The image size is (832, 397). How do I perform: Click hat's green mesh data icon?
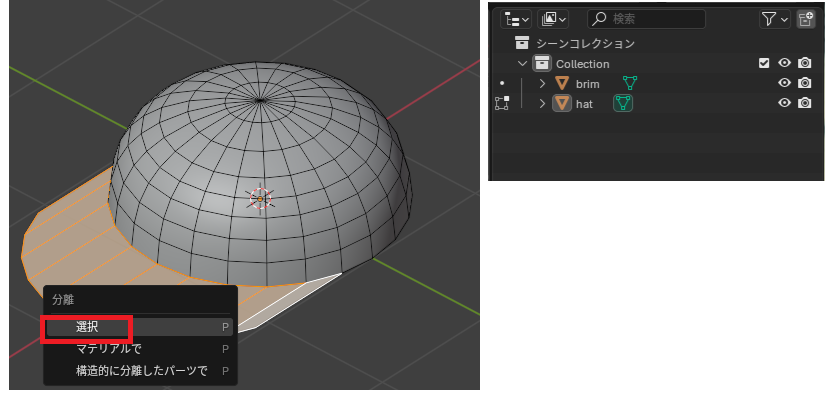[623, 103]
